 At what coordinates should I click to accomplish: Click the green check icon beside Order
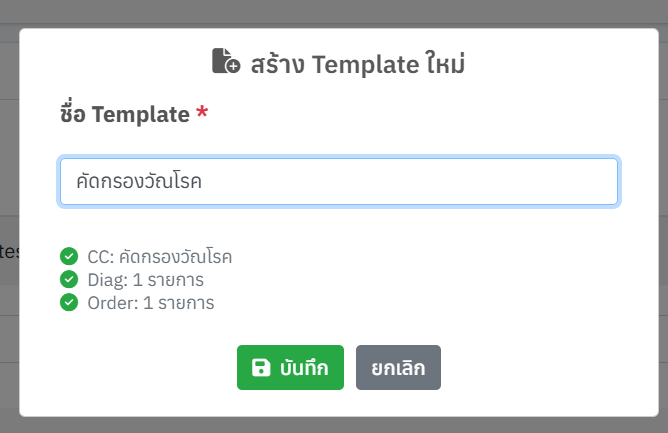coord(69,302)
